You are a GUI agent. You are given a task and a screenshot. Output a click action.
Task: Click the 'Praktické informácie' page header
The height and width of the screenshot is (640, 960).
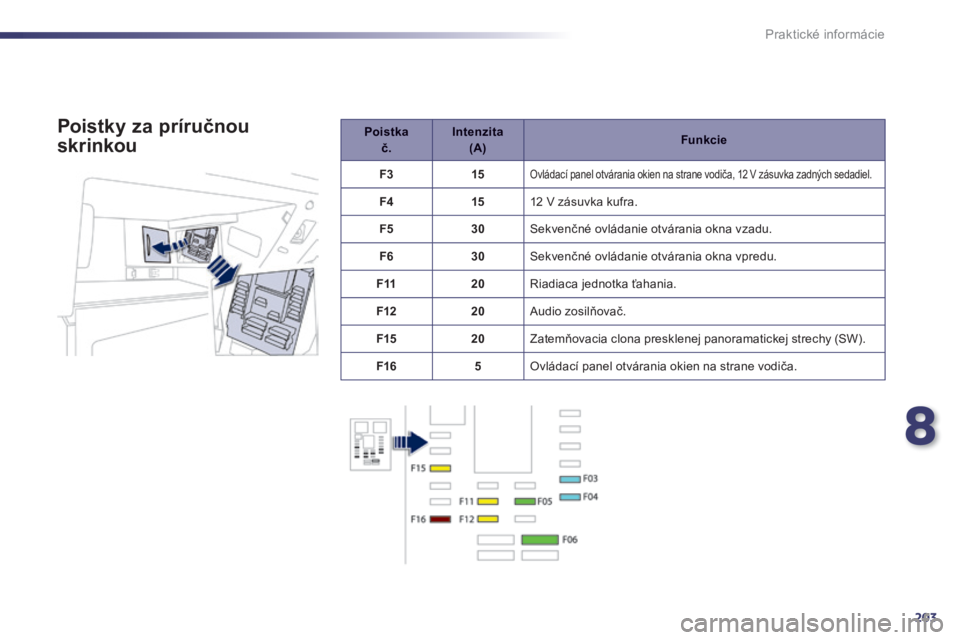click(x=824, y=34)
